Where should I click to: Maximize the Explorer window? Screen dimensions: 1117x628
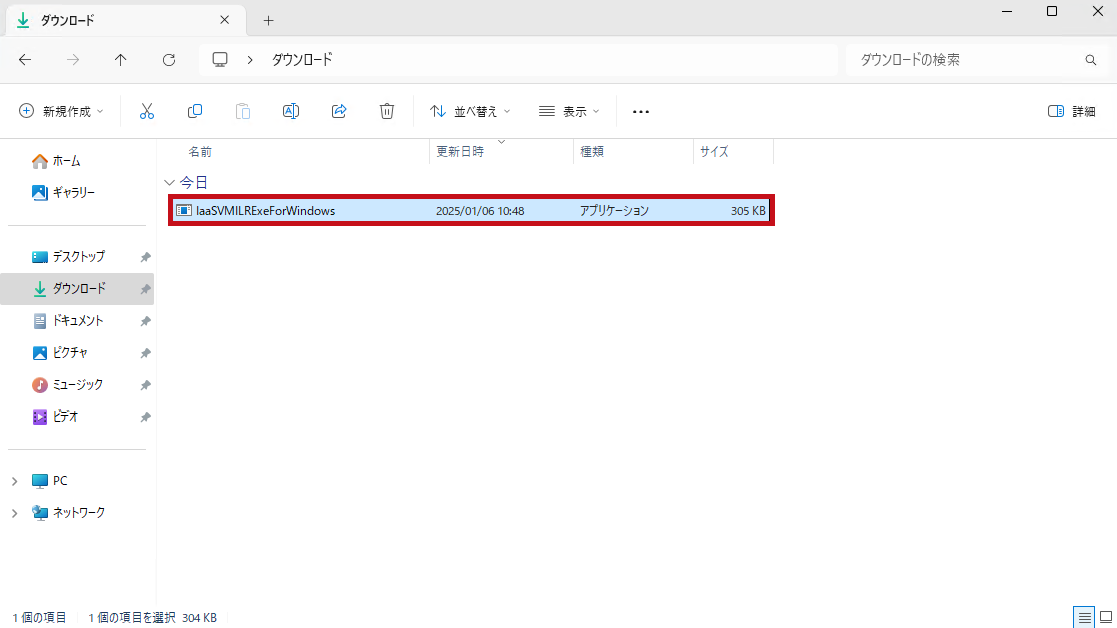click(1051, 11)
